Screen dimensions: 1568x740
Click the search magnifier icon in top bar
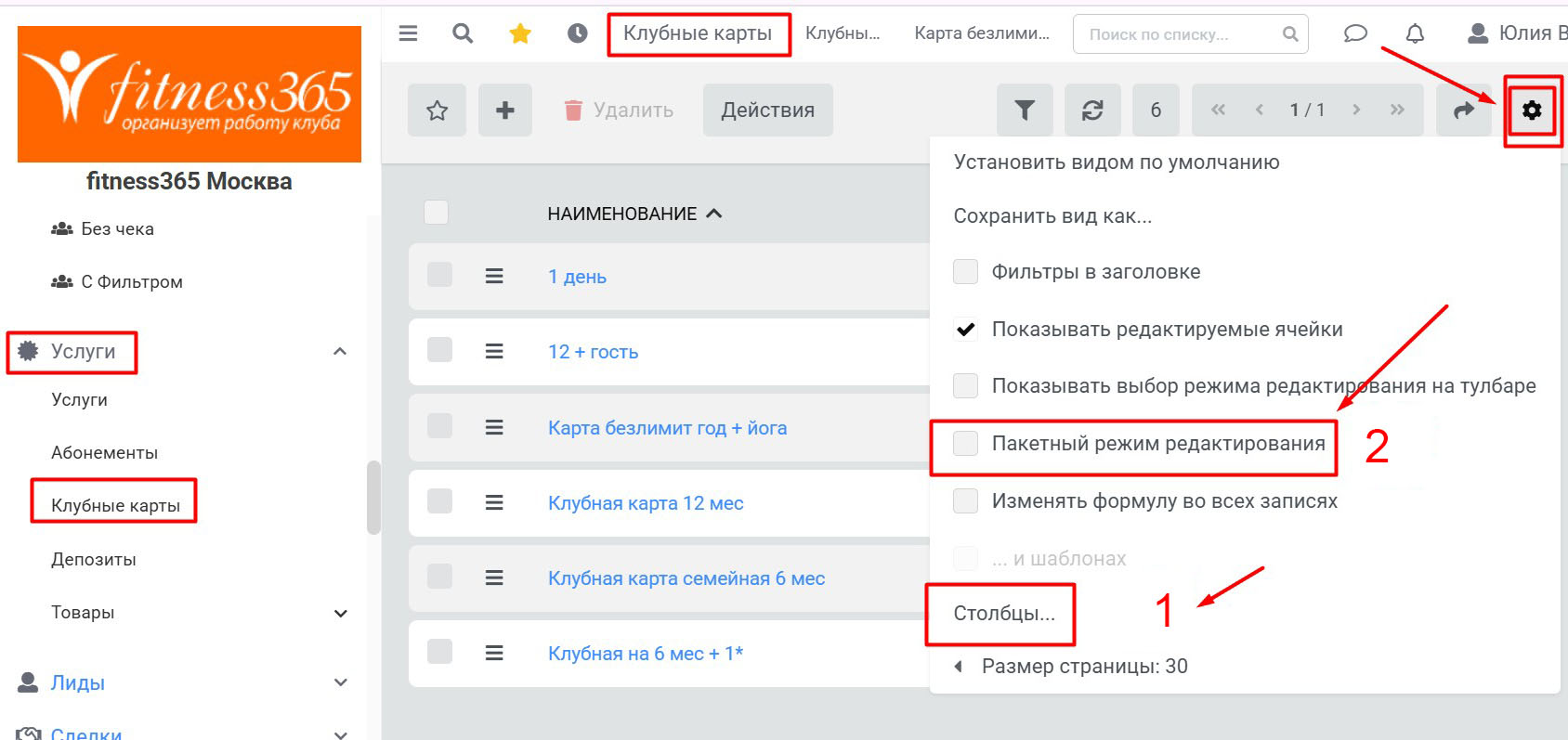point(463,33)
